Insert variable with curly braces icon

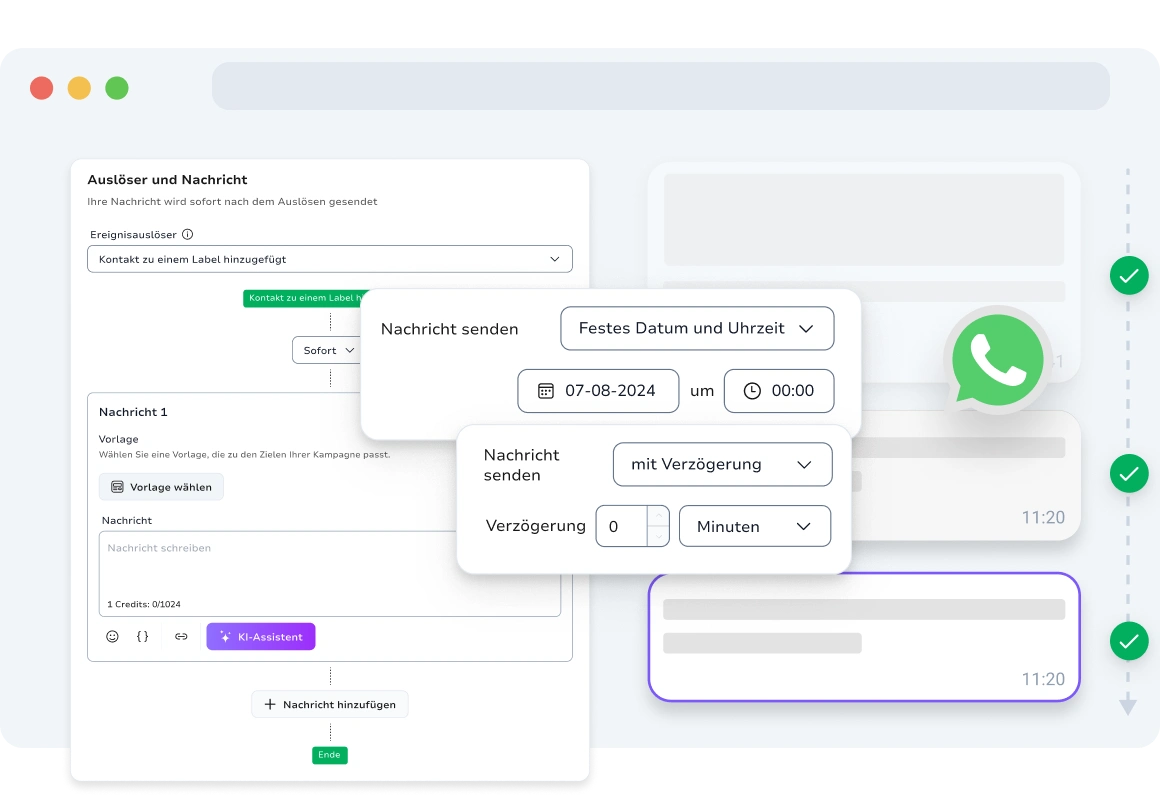tap(143, 636)
